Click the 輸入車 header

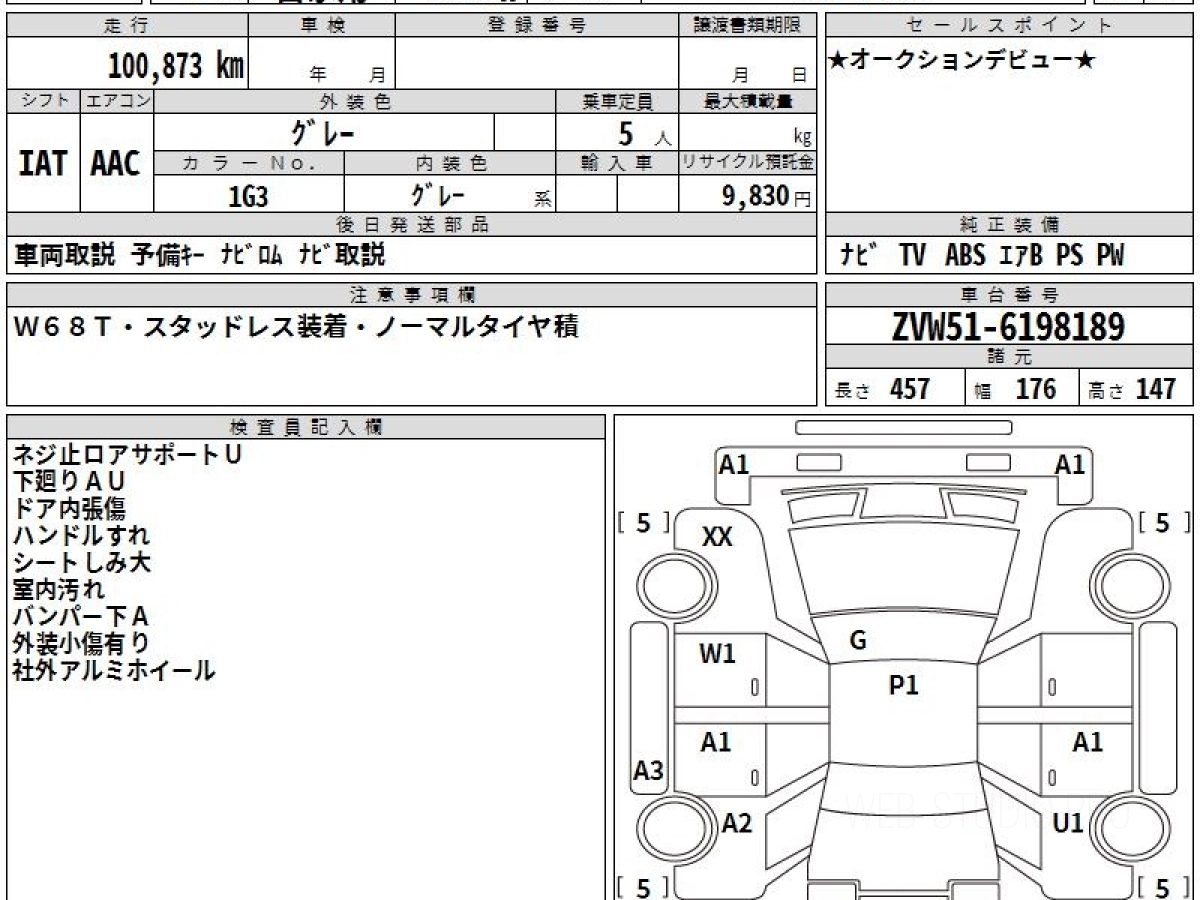pyautogui.click(x=617, y=163)
